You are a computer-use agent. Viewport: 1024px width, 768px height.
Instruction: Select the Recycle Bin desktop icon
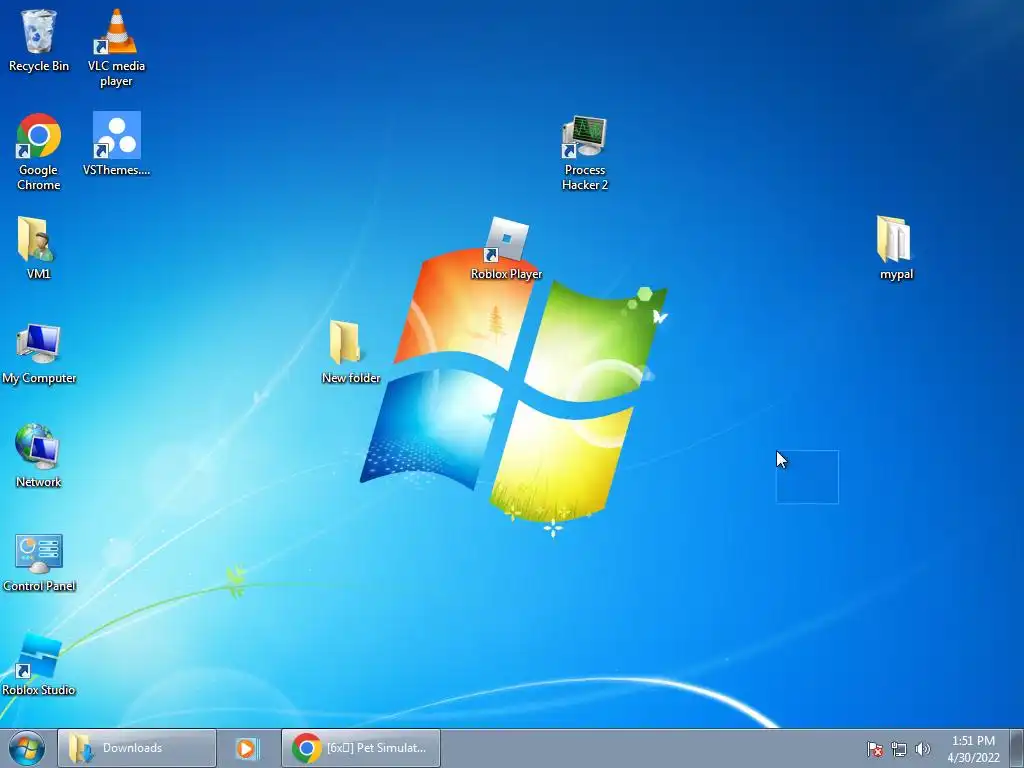point(39,40)
